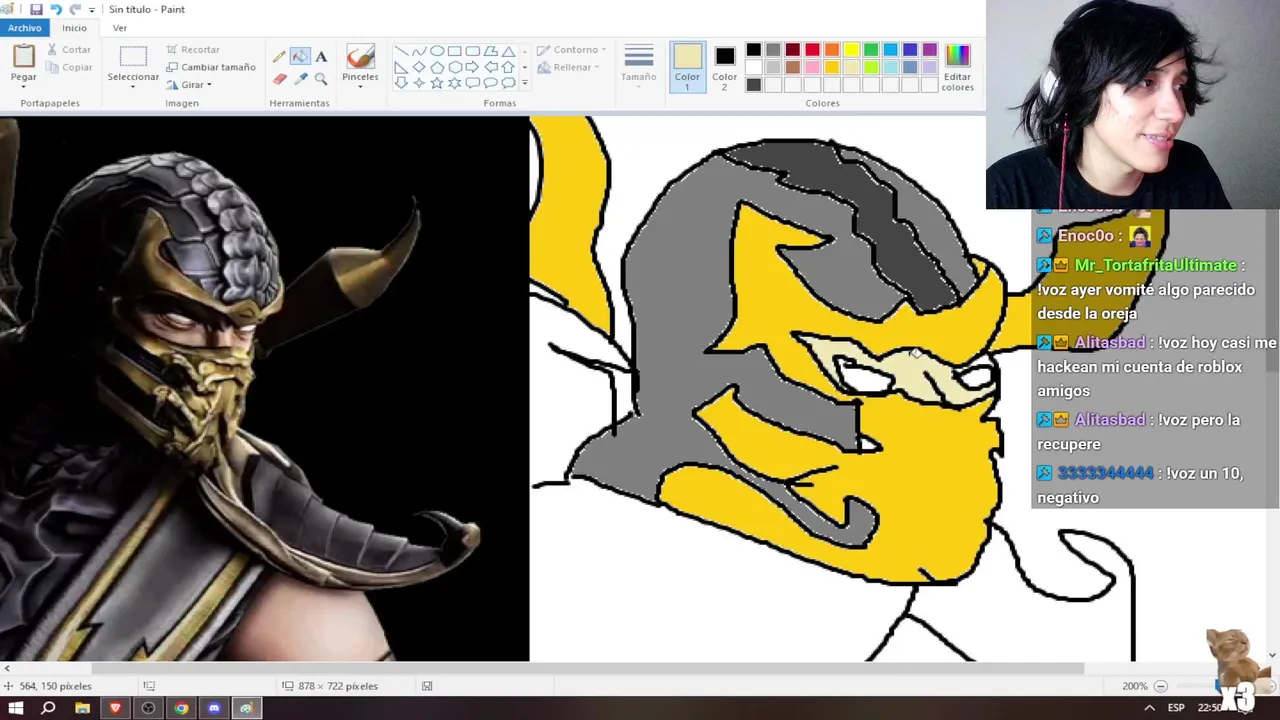Pick the orange color swatch
Viewport: 1280px width, 720px height.
[832, 50]
